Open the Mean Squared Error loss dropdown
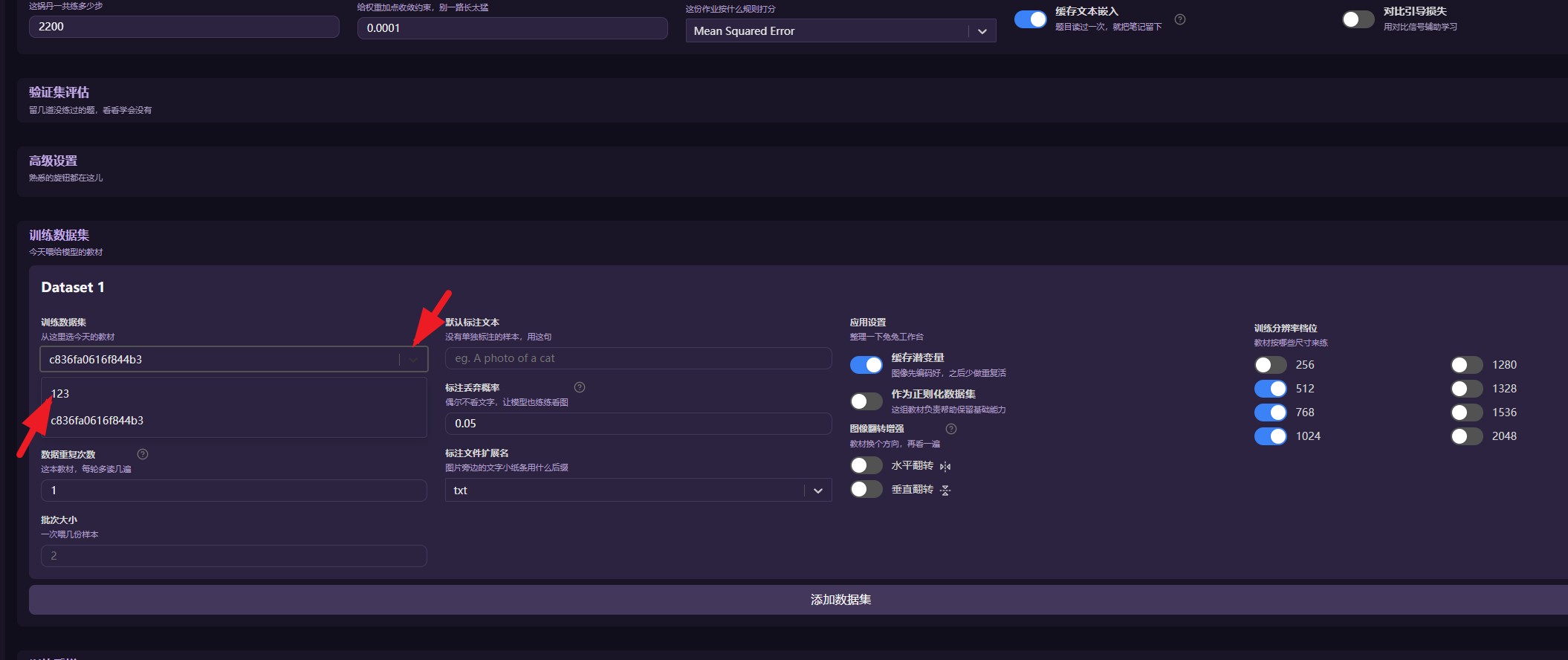Viewport: 1568px width, 660px height. click(x=840, y=30)
